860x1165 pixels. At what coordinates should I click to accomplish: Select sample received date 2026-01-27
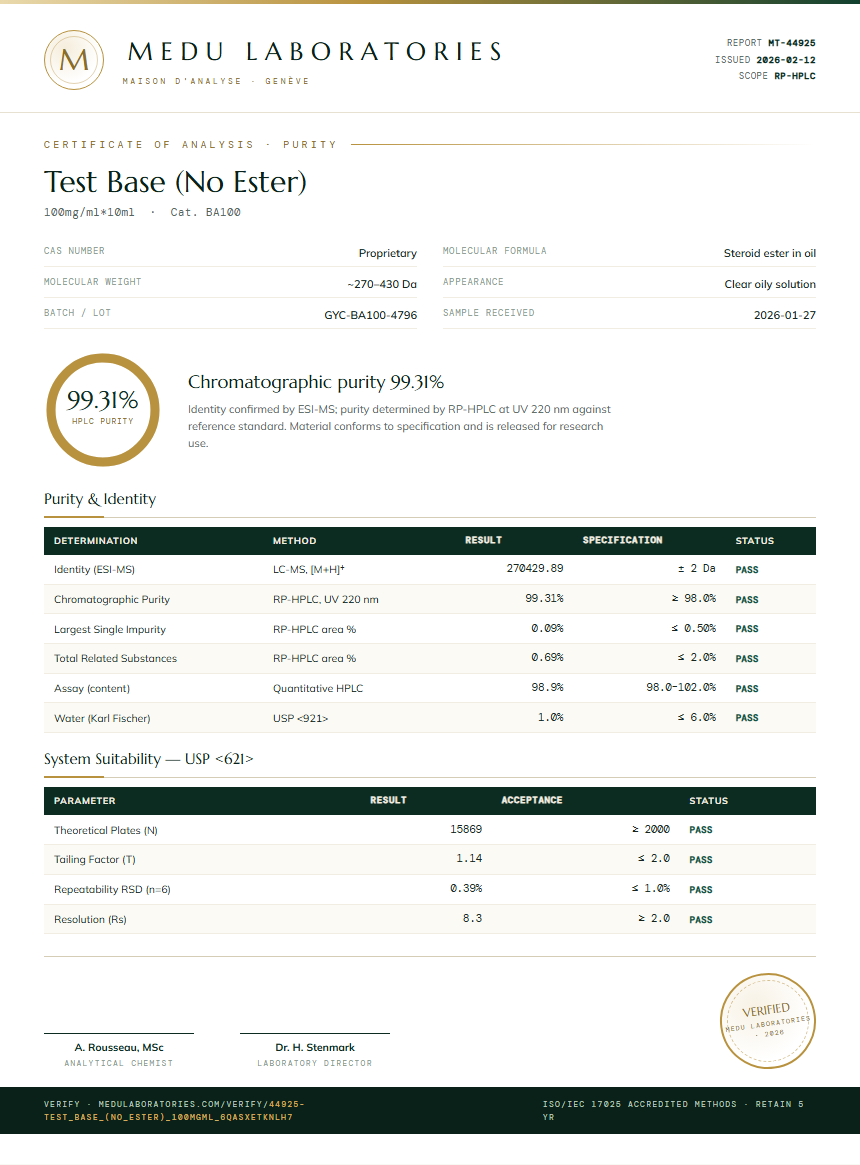click(x=785, y=315)
